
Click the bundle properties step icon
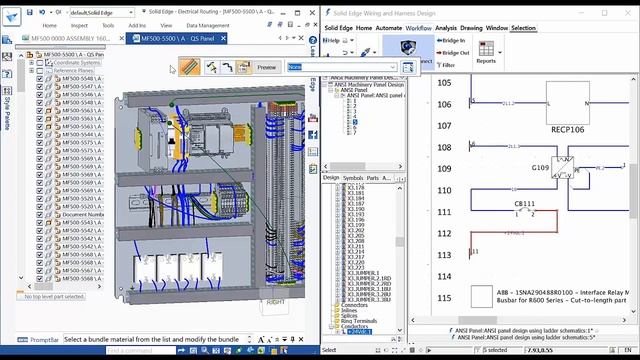tap(244, 67)
